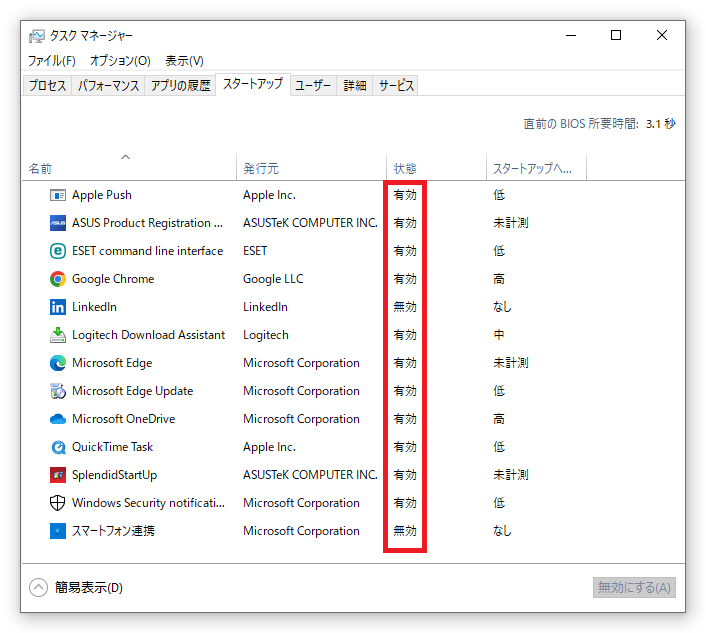Click the ESET publisher cell
This screenshot has width=706, height=633.
pos(255,251)
